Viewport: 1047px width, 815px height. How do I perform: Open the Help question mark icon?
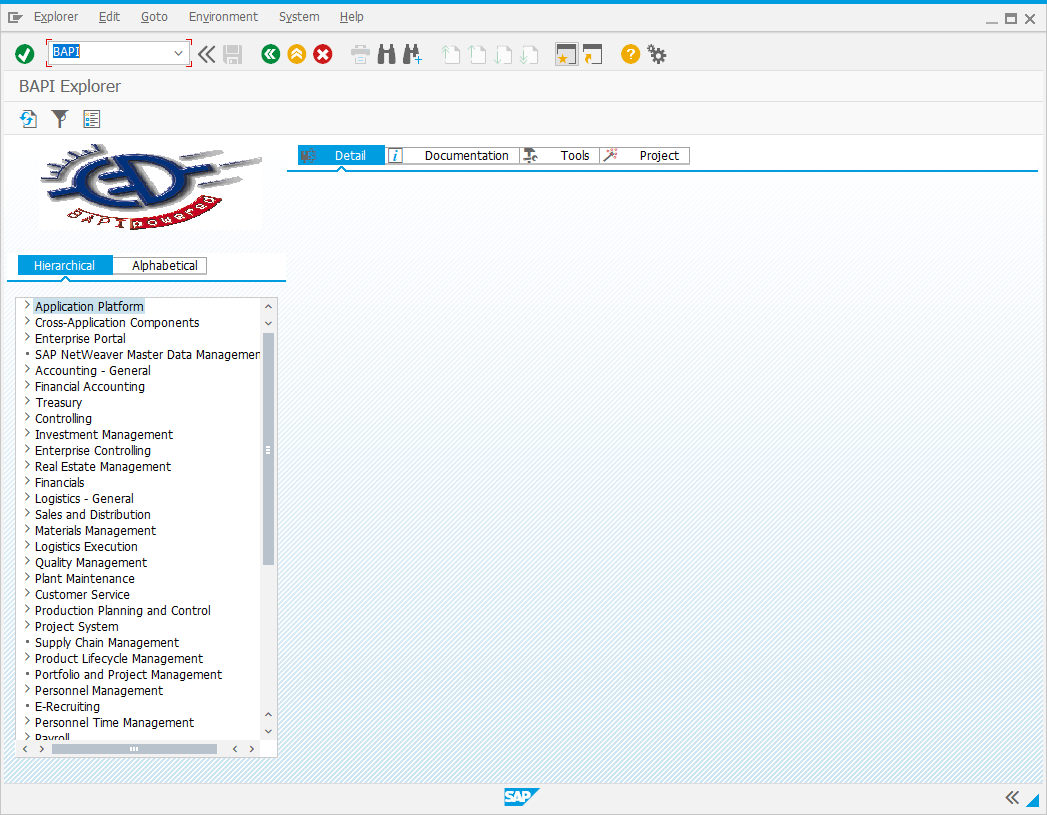[x=630, y=54]
